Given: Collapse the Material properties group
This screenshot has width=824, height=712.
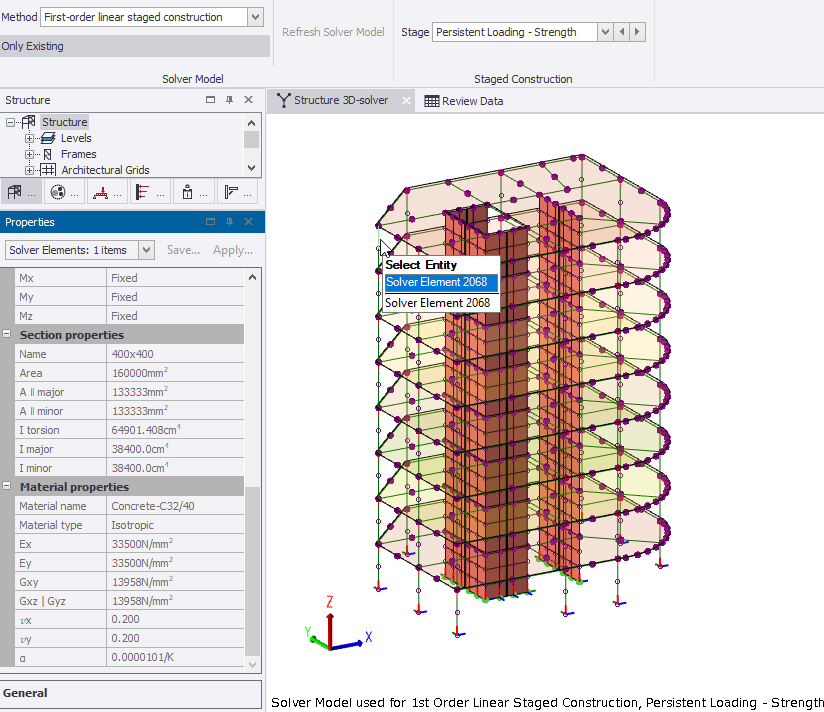Looking at the screenshot, I should tap(8, 487).
